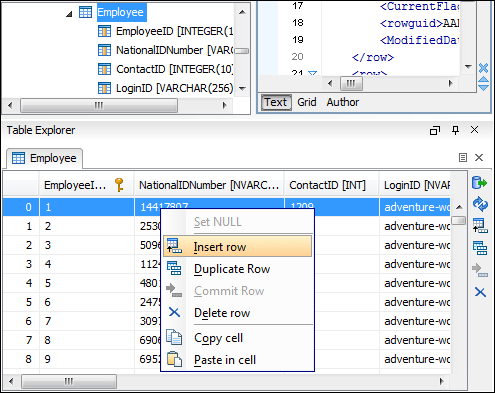Choose Duplicate Row from context menu

click(237, 269)
